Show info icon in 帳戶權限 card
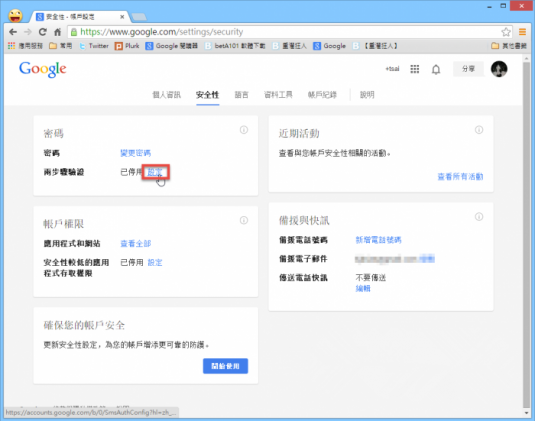The height and width of the screenshot is (421, 535). [x=244, y=220]
